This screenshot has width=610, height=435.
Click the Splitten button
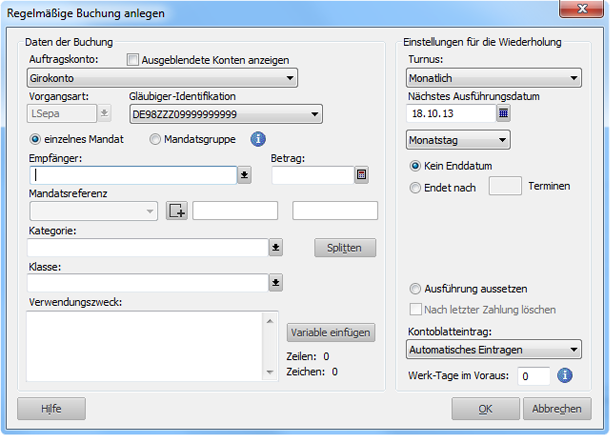[345, 247]
